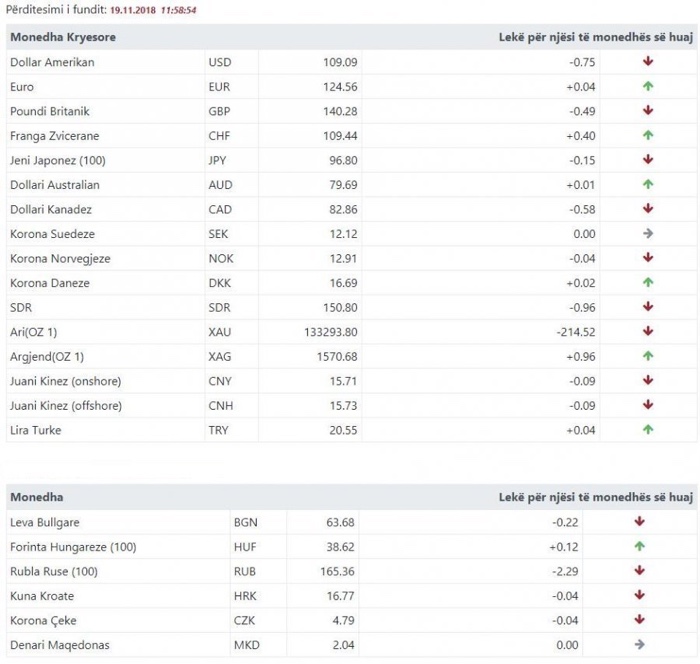Viewport: 700px width, 664px height.
Task: Click the red down arrow for Dollar Amerikan
Action: 648,62
